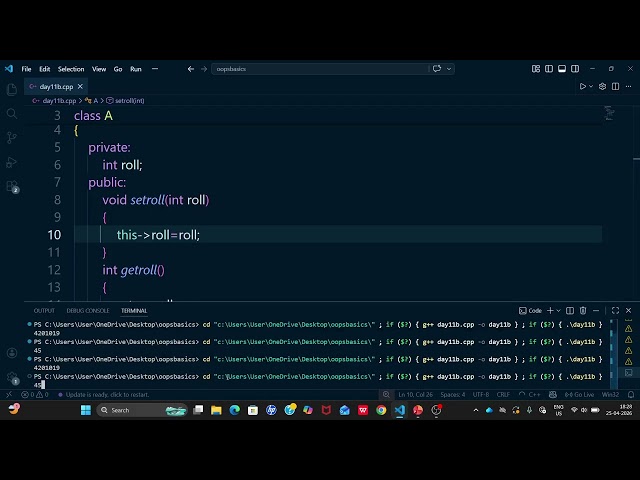Click the taskbar Search box
The image size is (640, 480).
tap(142, 410)
